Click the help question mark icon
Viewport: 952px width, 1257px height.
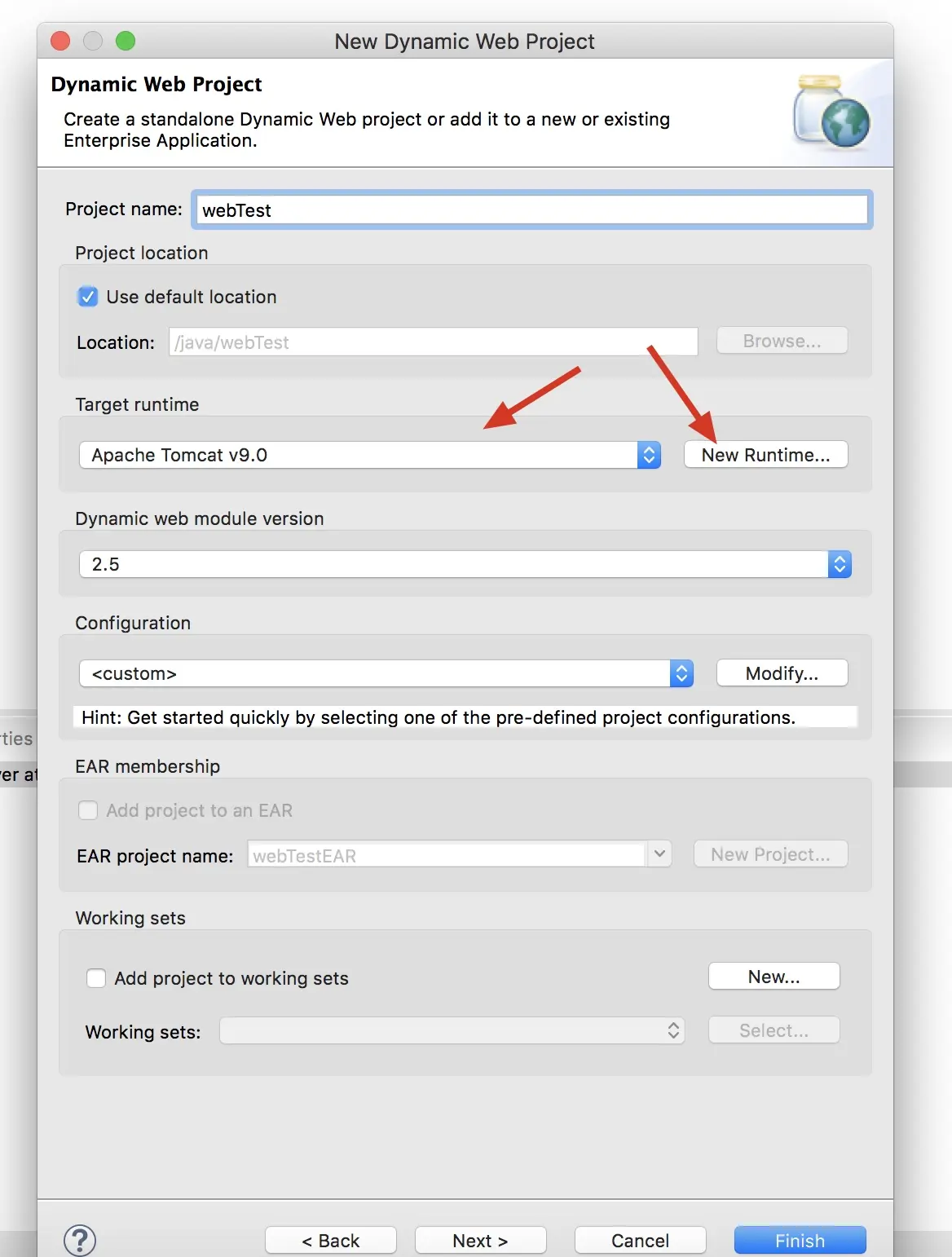coord(80,1240)
